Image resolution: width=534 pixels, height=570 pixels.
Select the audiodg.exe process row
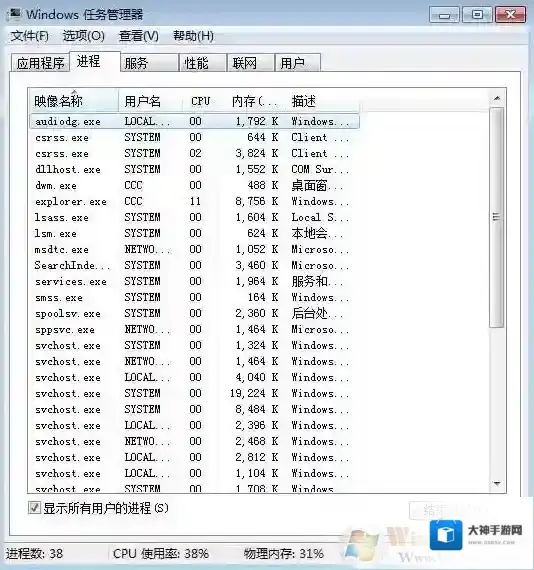[x=194, y=121]
